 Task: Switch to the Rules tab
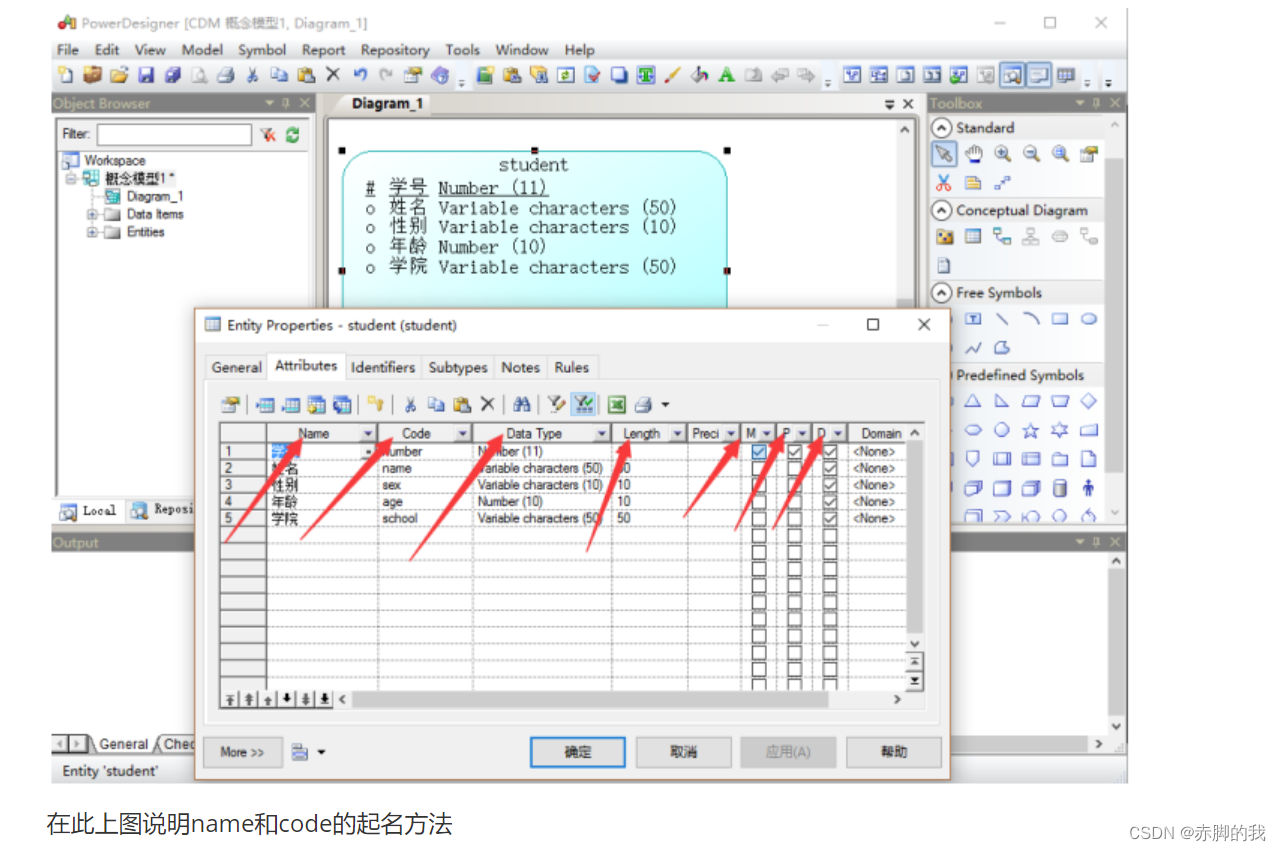coord(572,367)
